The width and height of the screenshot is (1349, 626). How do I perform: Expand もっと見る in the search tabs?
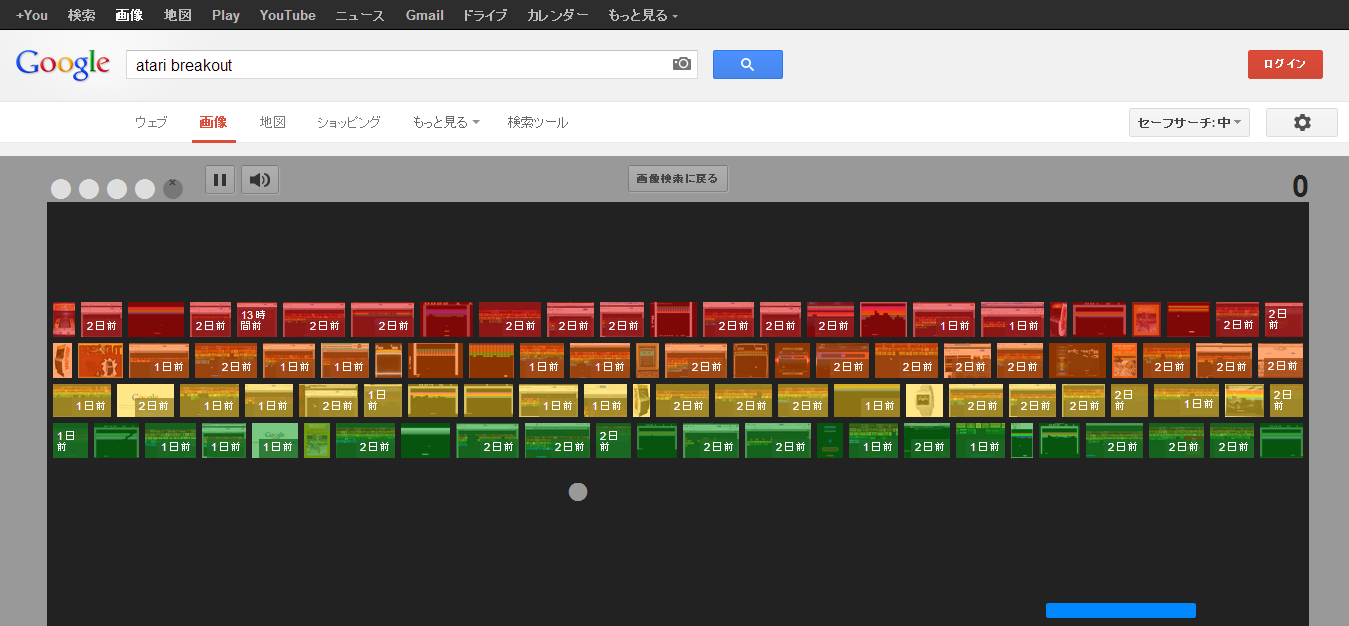point(445,122)
